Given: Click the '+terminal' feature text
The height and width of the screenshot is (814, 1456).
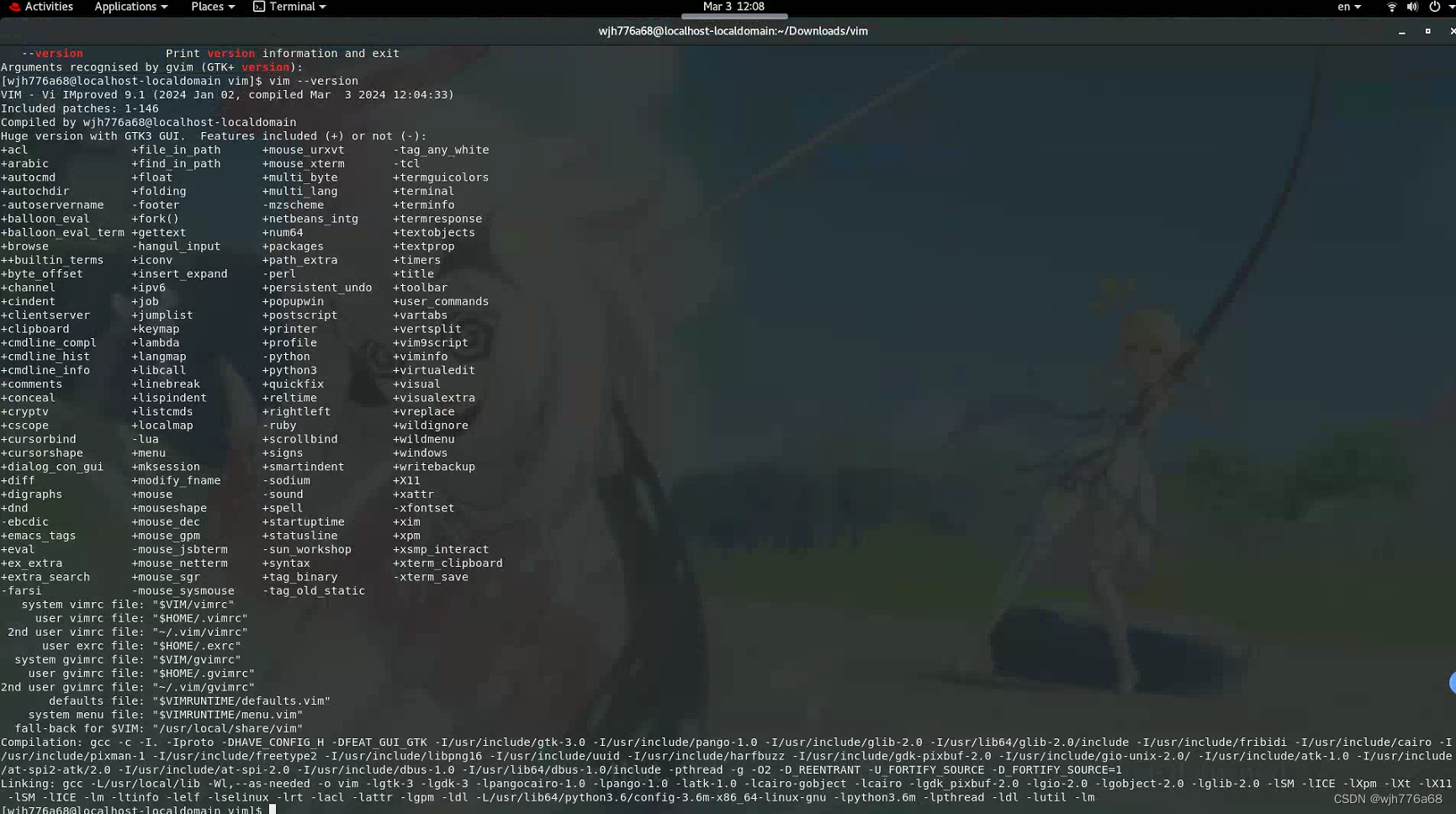Looking at the screenshot, I should coord(423,191).
